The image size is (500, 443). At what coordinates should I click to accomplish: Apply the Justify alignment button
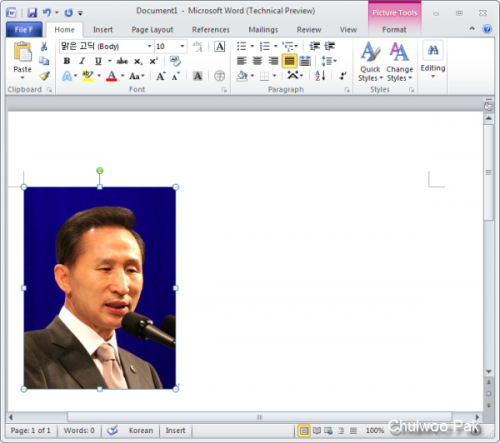289,61
